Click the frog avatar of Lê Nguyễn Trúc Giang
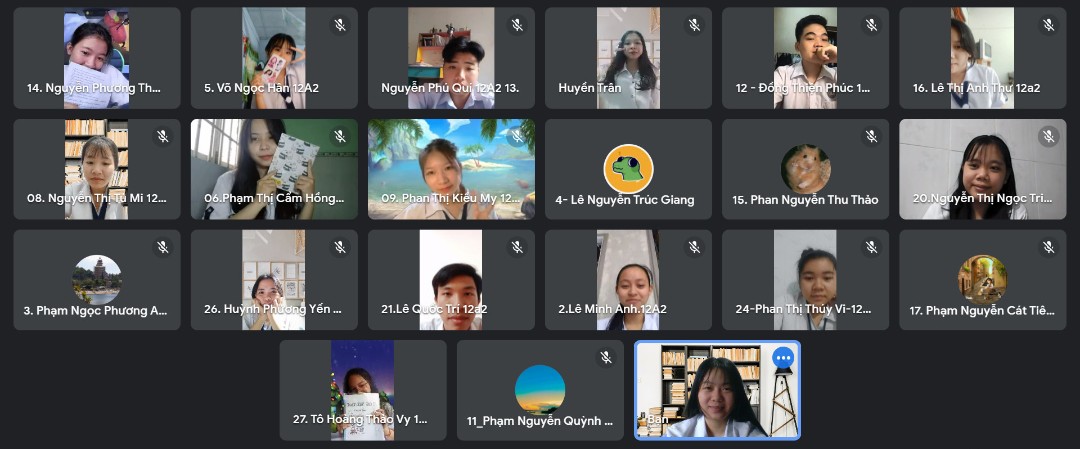 point(628,169)
